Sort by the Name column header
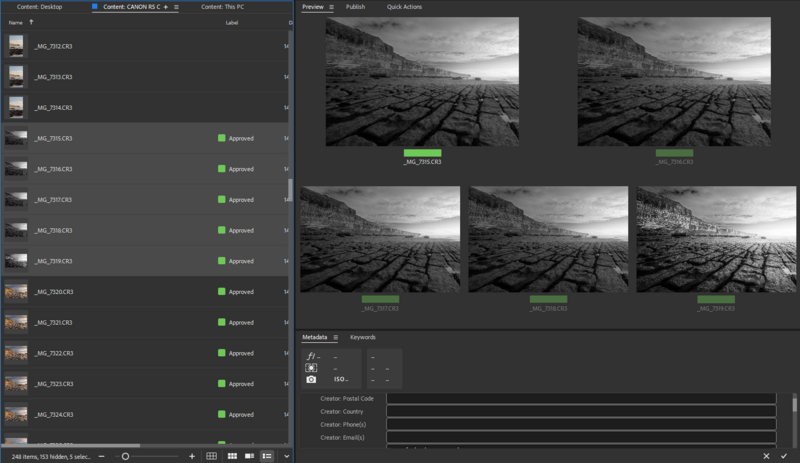Image resolution: width=800 pixels, height=463 pixels. coord(15,22)
